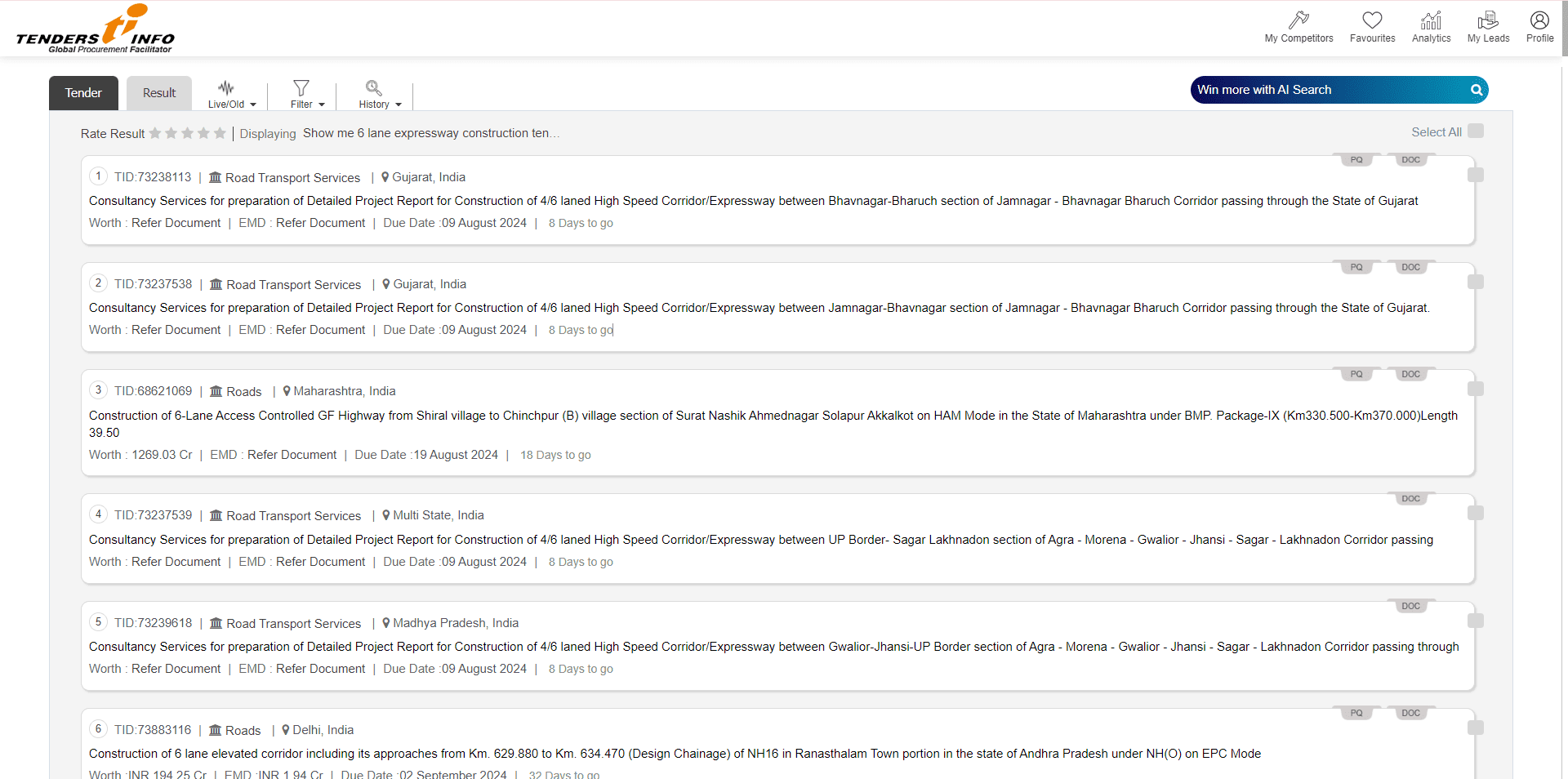The image size is (1568, 779).
Task: Open My Competitors page icon
Action: [x=1298, y=20]
